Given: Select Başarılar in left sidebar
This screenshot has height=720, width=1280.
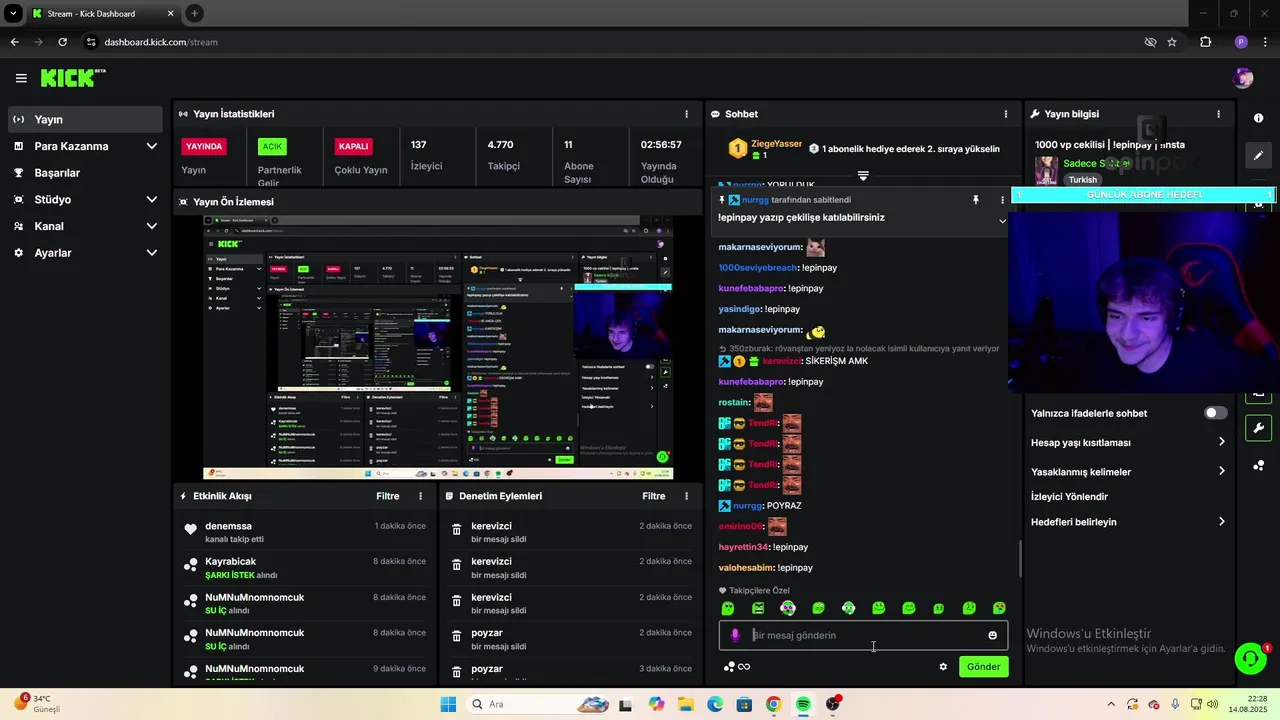Looking at the screenshot, I should coord(85,173).
